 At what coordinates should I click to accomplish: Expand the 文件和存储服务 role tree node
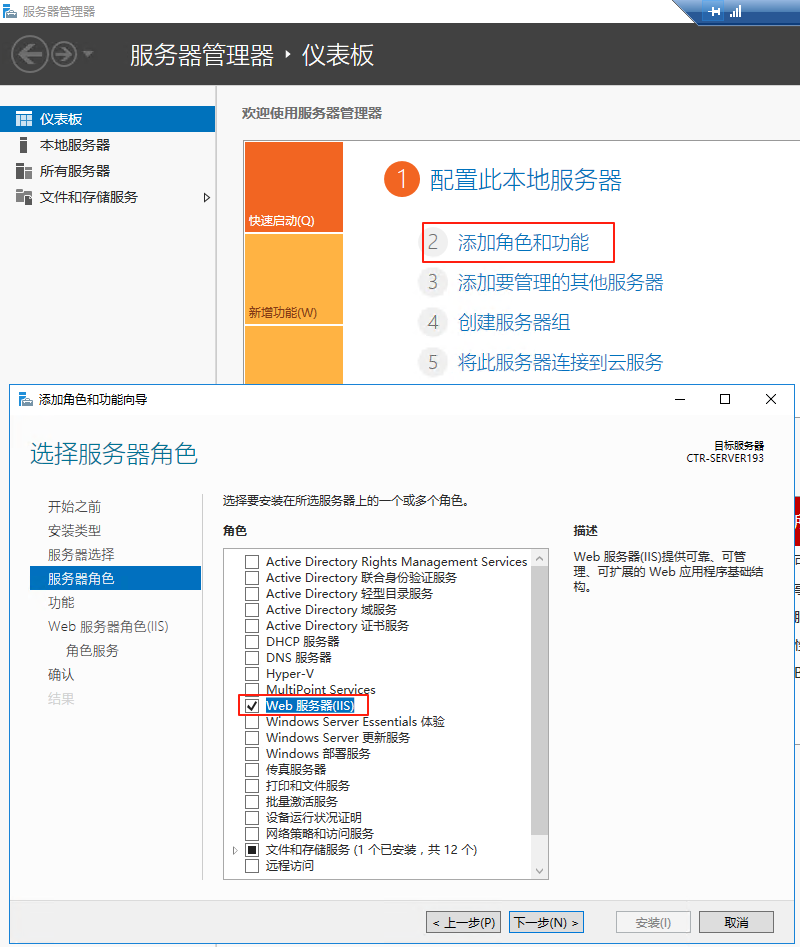click(x=235, y=850)
